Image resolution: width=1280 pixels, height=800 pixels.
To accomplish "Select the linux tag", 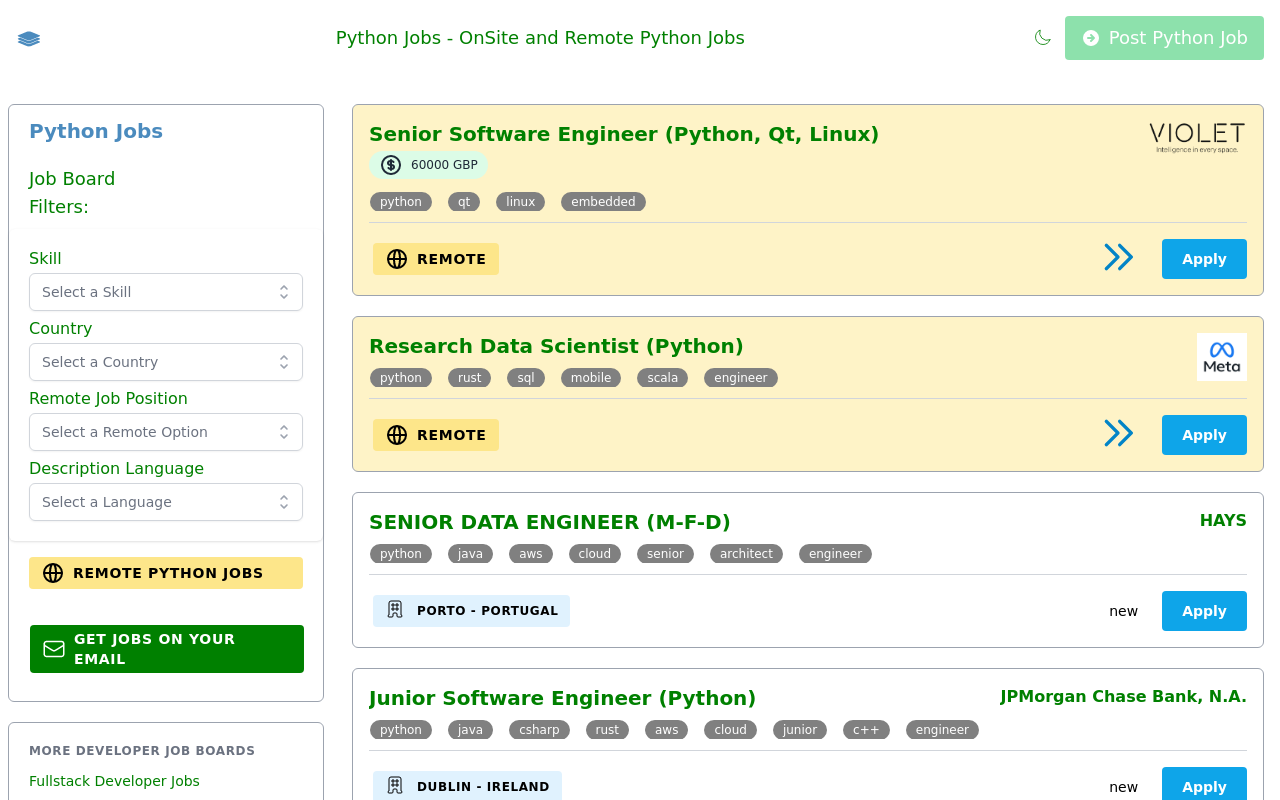I will (x=520, y=202).
